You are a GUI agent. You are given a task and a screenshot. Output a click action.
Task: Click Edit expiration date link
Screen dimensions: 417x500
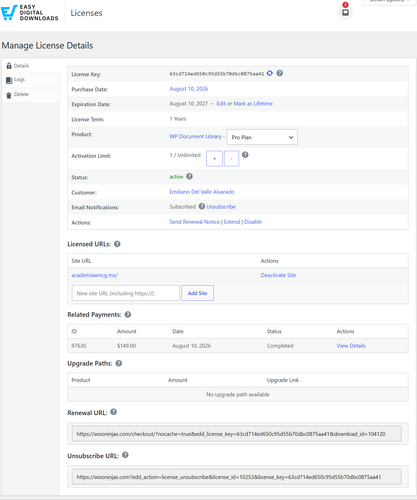(x=221, y=104)
